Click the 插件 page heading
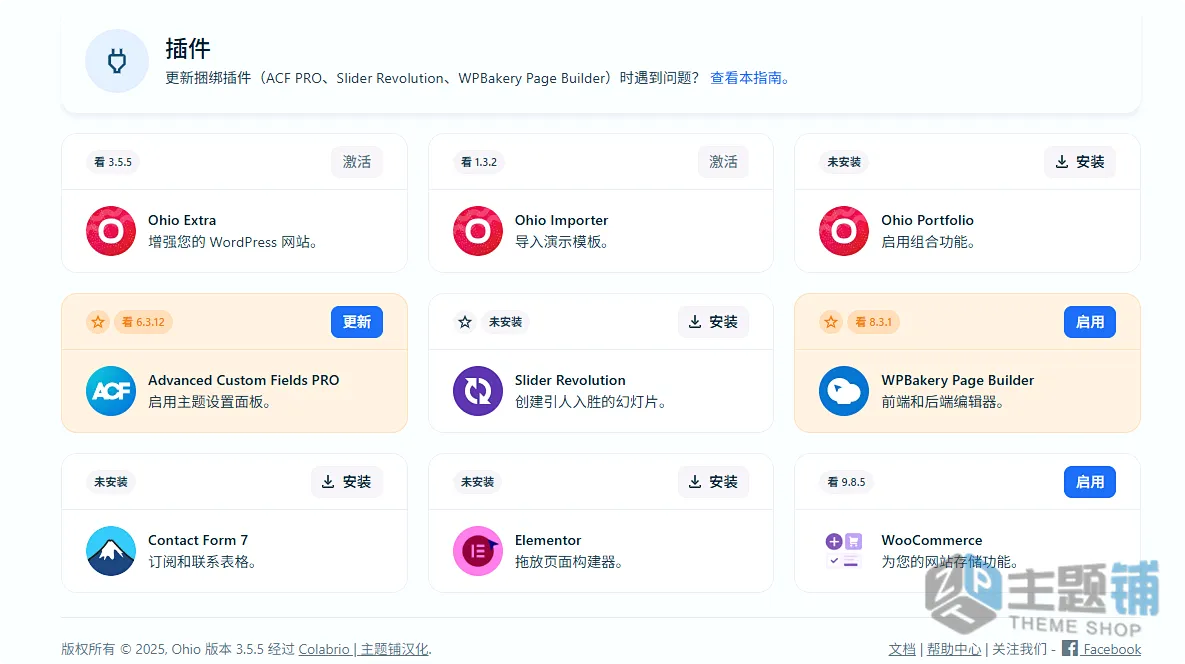This screenshot has width=1185, height=664. click(x=187, y=48)
